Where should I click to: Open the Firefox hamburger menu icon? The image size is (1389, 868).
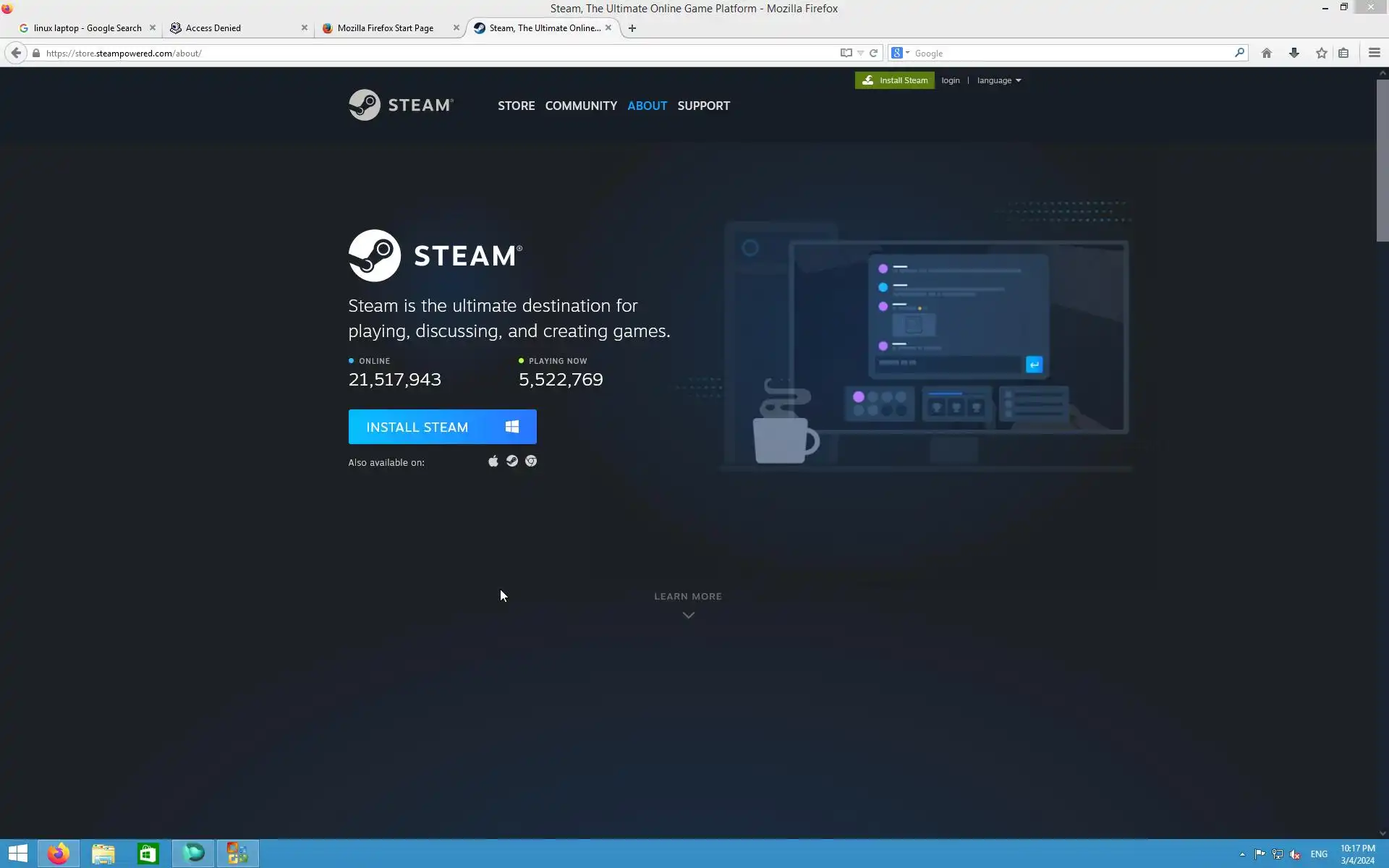(x=1374, y=53)
